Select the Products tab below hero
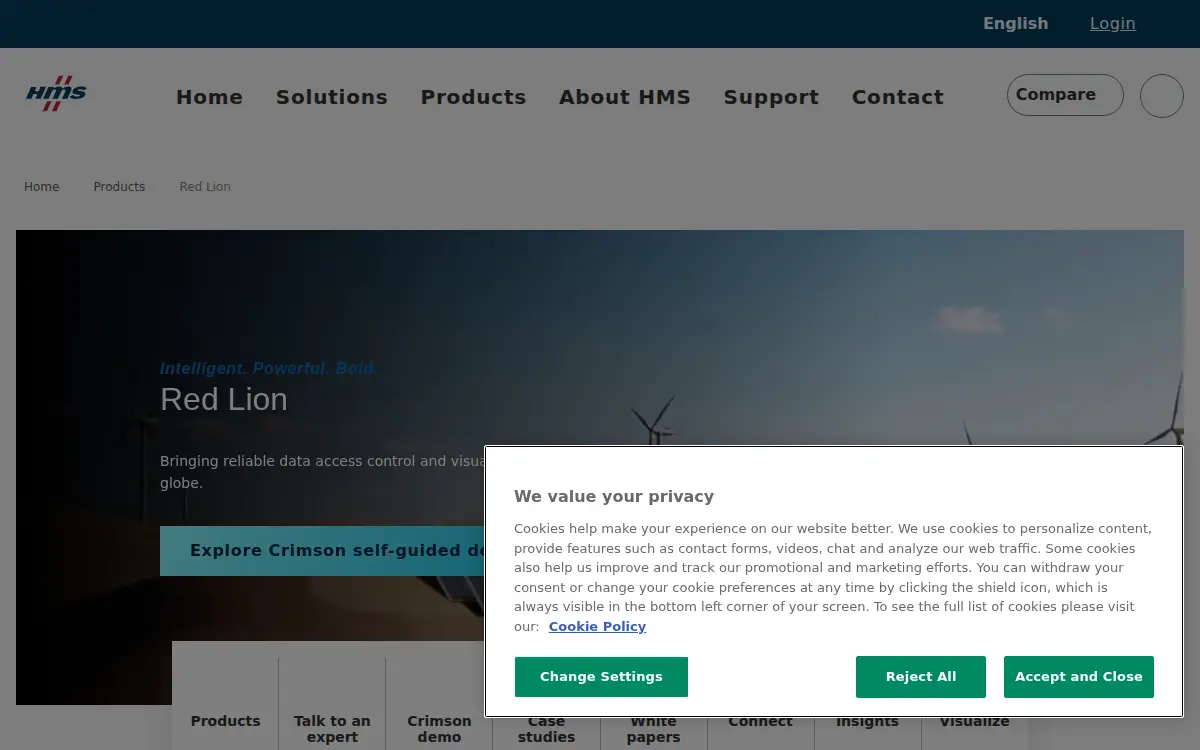Screen dimensions: 1200x750 [225, 721]
